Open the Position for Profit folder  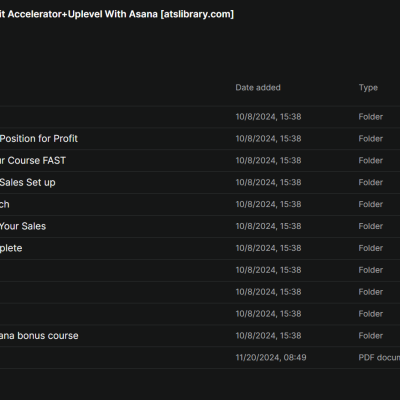pyautogui.click(x=39, y=139)
